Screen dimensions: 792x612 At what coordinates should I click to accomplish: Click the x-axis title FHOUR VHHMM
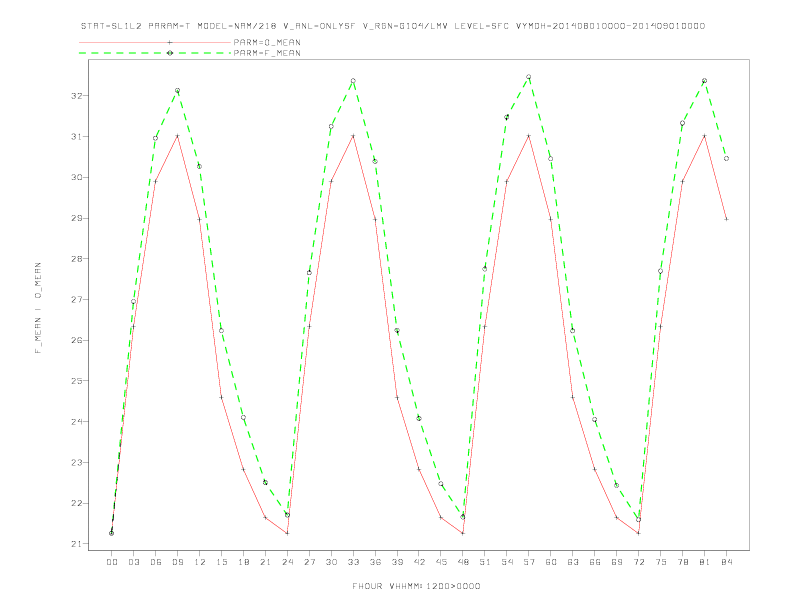click(x=416, y=586)
